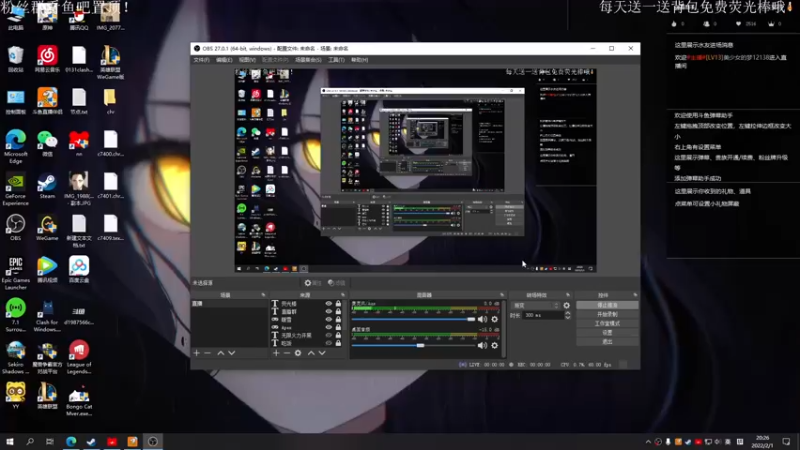Viewport: 800px width, 450px height.
Task: Open the scene transition properties gear
Action: click(566, 306)
